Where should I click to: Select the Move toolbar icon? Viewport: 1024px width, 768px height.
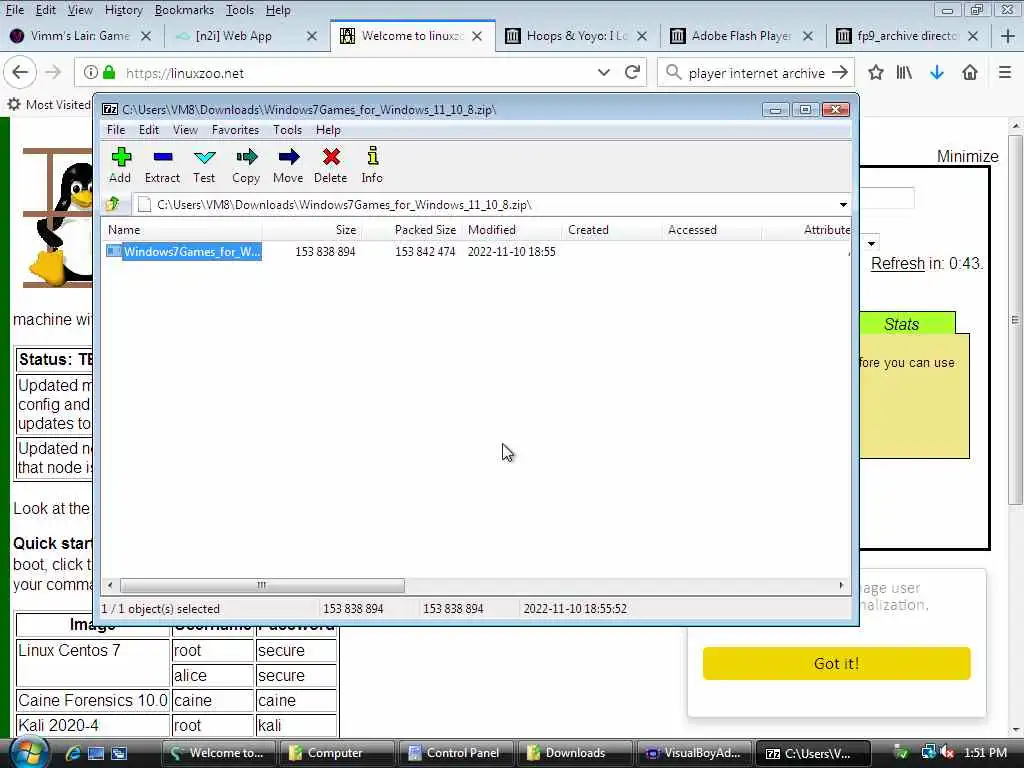pos(288,165)
